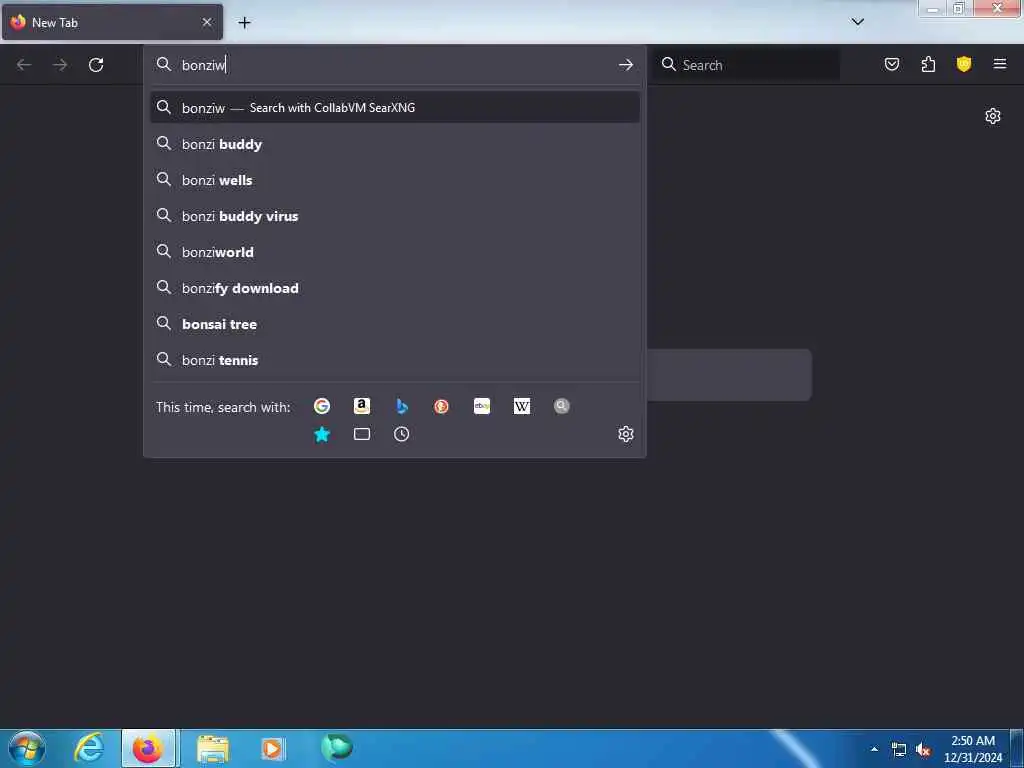
Task: Open the Windows Start menu
Action: (27, 748)
